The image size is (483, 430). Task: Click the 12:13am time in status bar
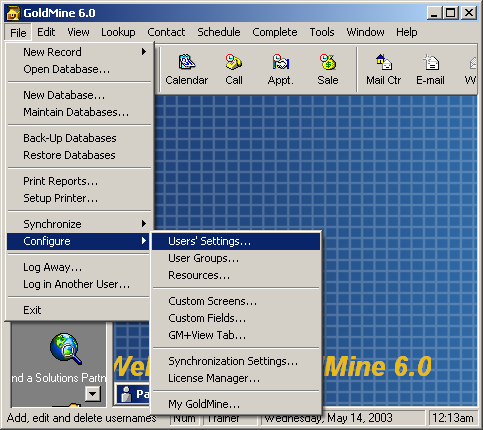click(x=453, y=418)
